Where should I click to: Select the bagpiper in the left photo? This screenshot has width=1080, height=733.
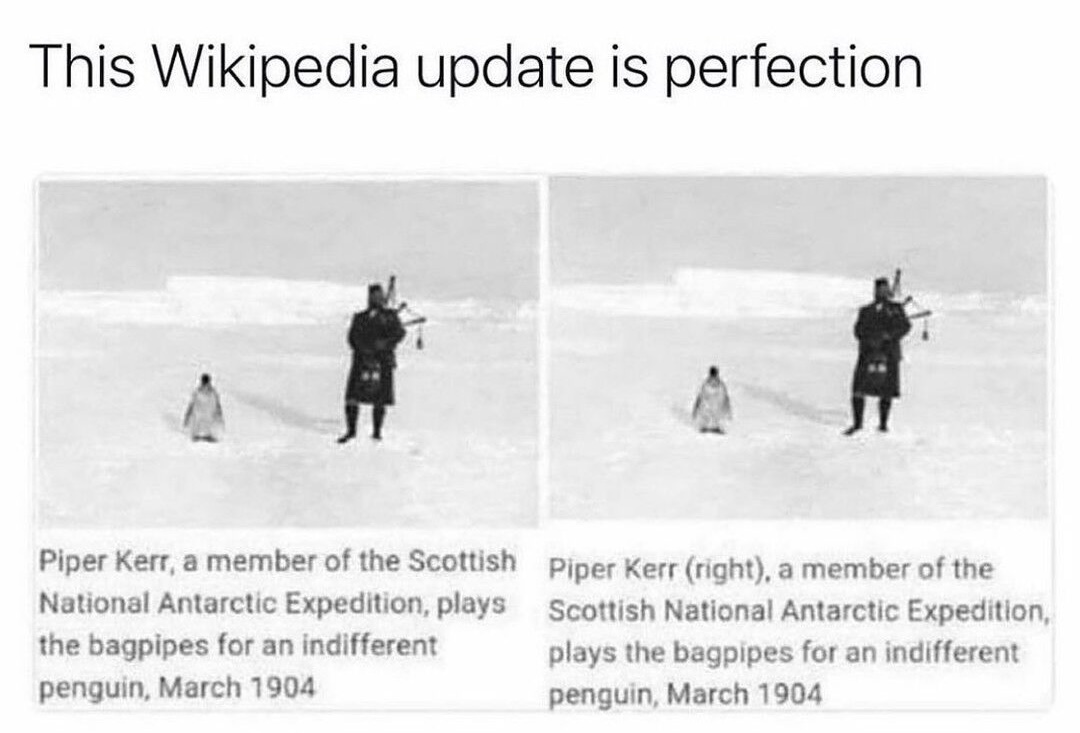[x=377, y=358]
